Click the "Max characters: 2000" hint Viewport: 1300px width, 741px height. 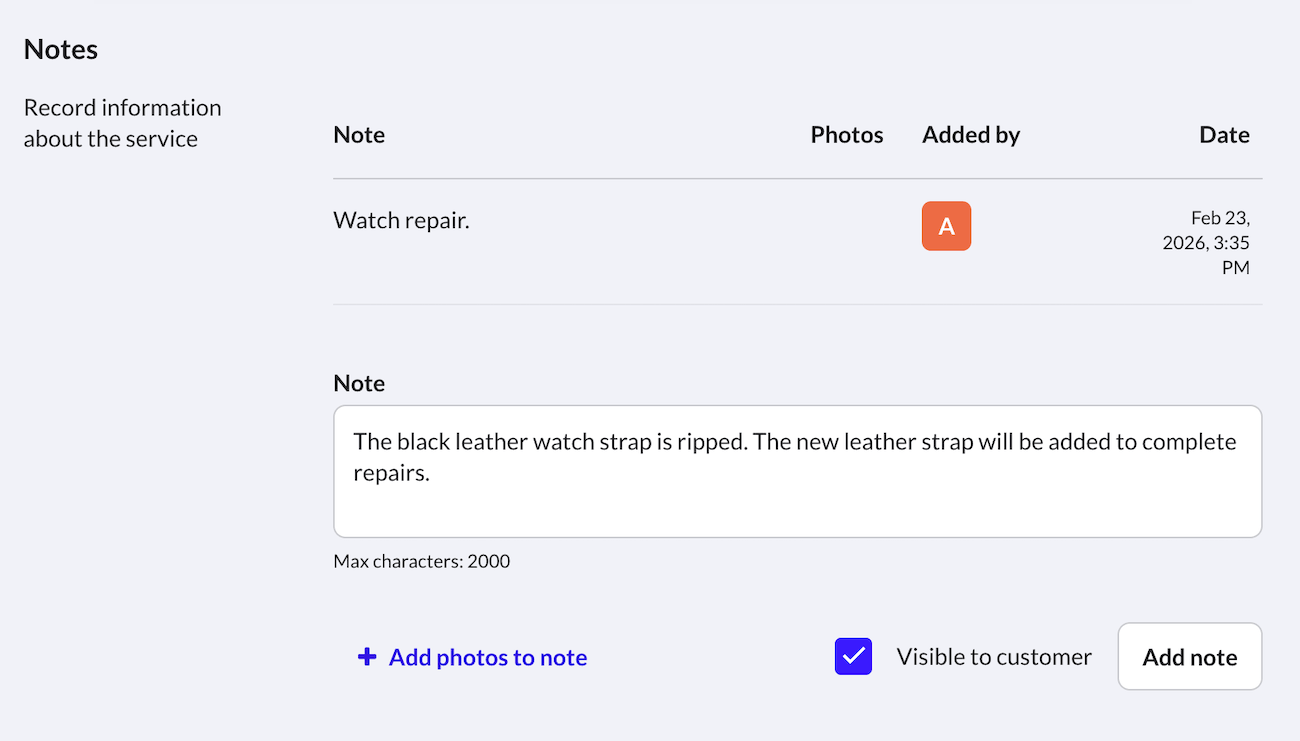click(x=421, y=561)
